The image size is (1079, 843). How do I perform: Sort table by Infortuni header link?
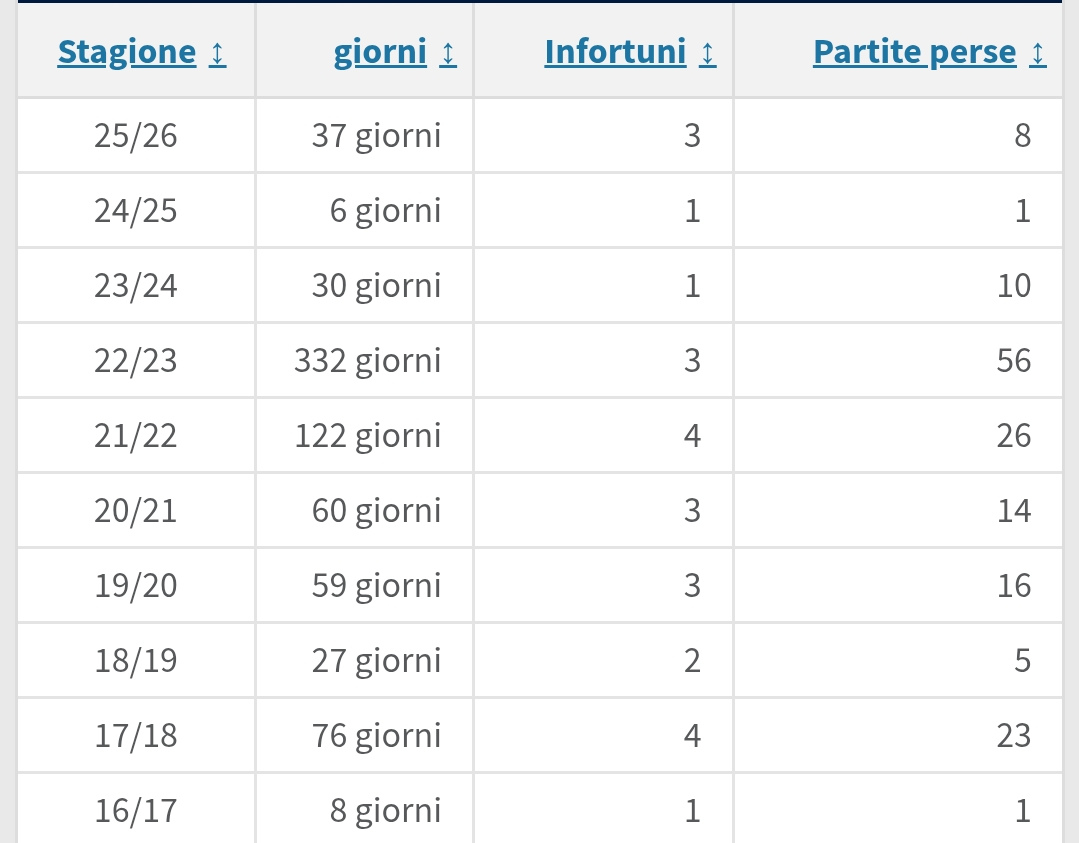615,52
